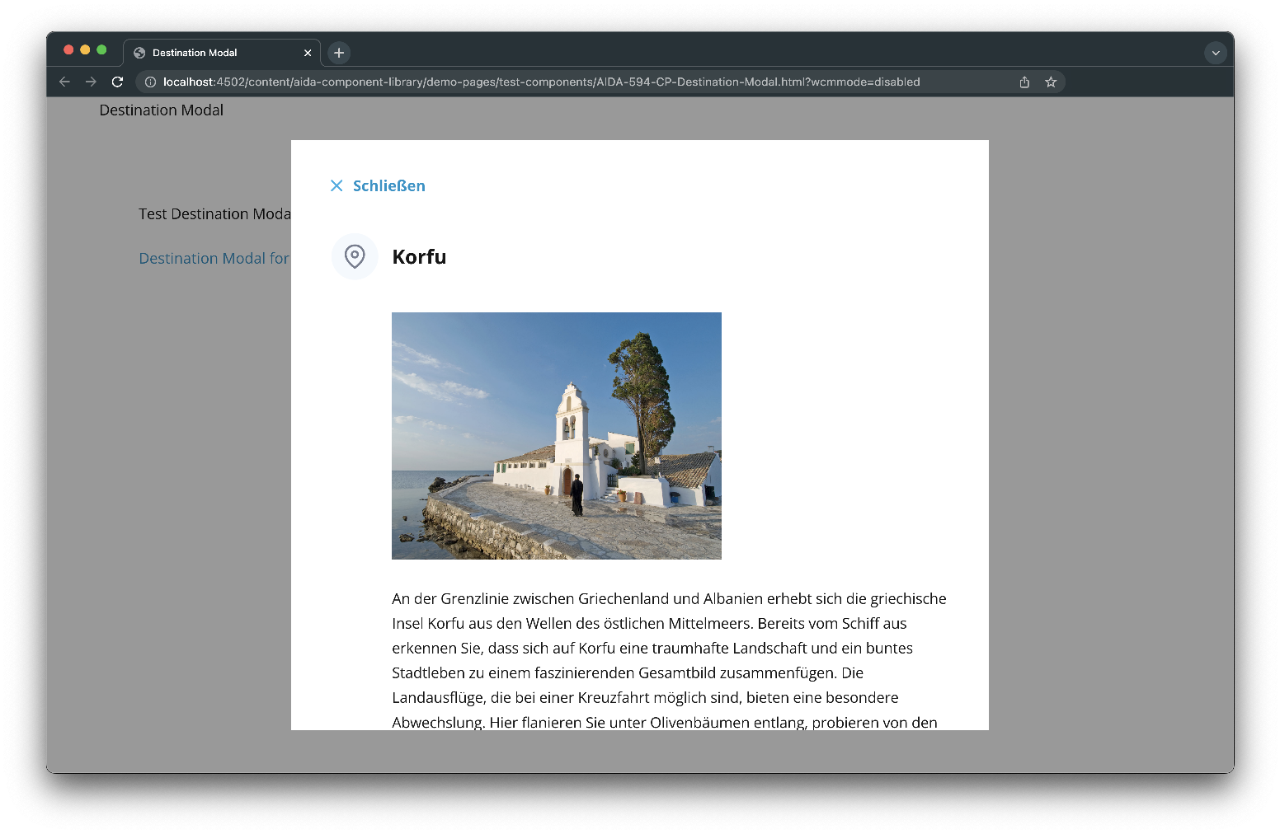1280x834 pixels.
Task: Toggle the bookmark star for this page
Action: coord(1051,81)
